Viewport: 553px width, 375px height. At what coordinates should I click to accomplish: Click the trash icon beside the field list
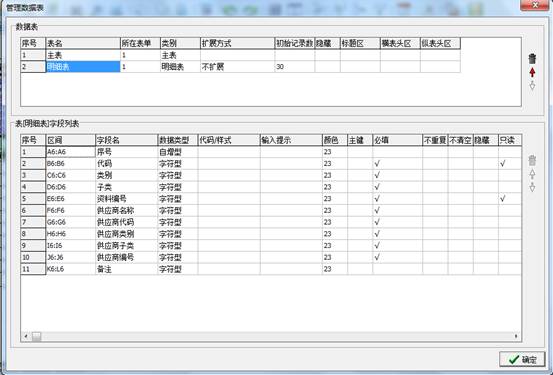tap(532, 161)
